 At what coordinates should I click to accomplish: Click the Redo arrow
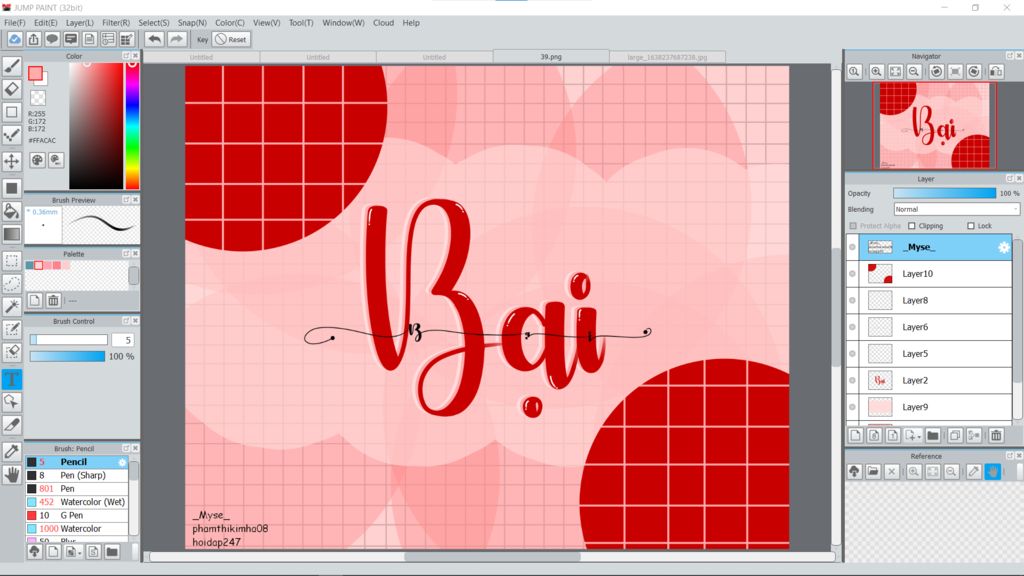176,39
